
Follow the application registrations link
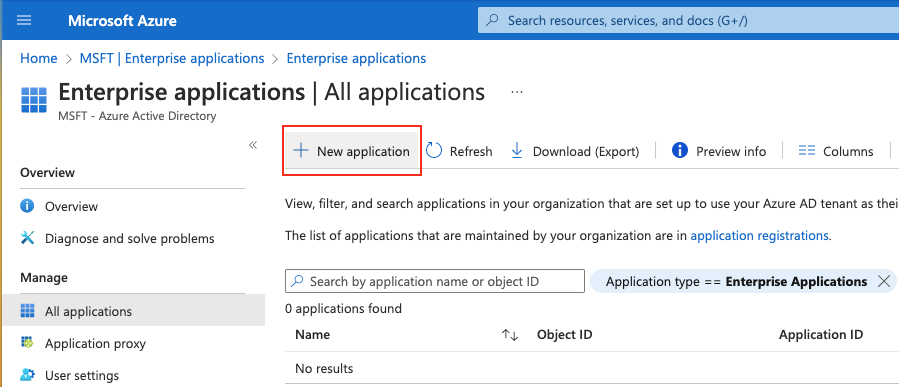759,235
